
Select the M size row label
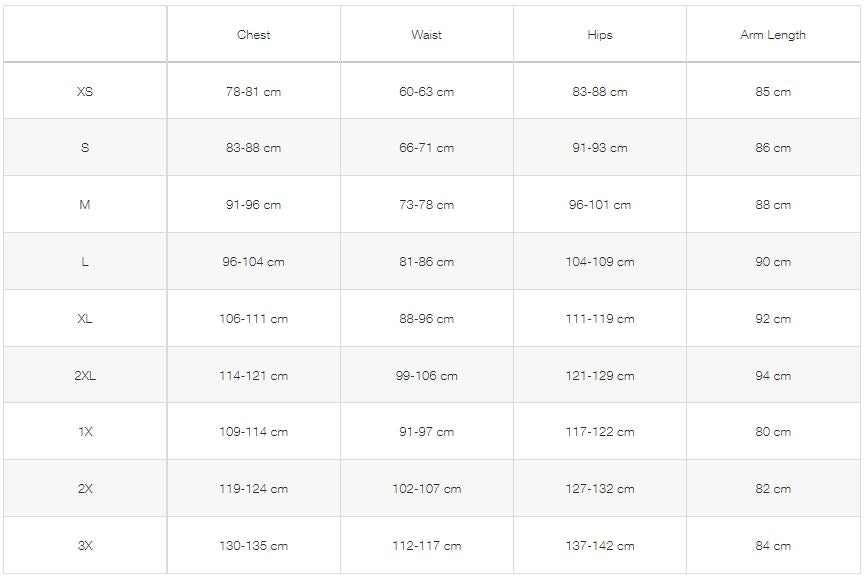point(85,205)
